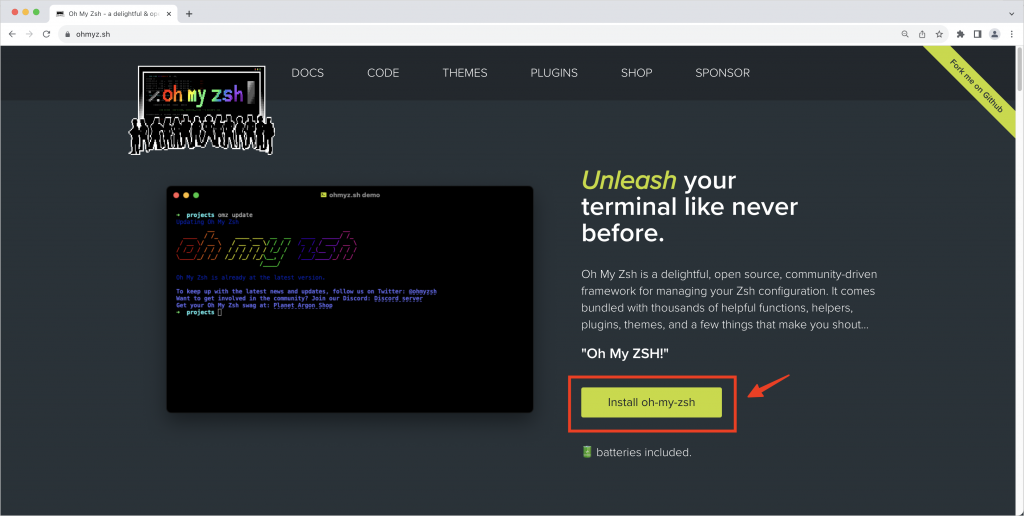1024x516 pixels.
Task: Click the batteries included text
Action: tap(643, 452)
